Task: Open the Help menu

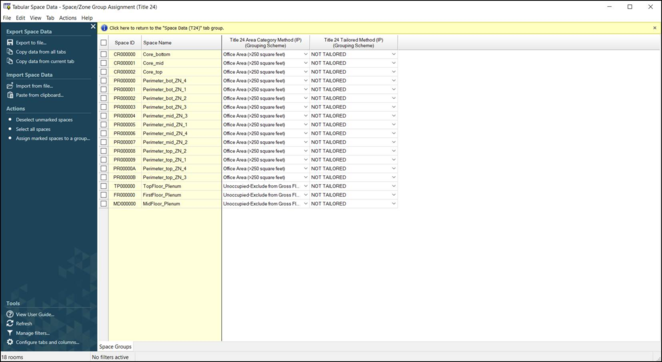Action: (x=87, y=18)
